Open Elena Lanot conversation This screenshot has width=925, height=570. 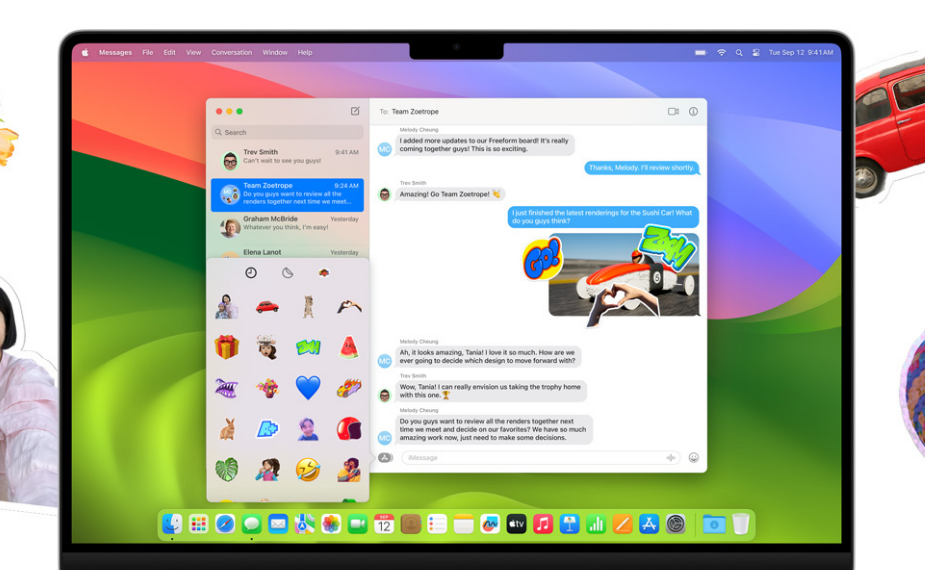[x=287, y=252]
